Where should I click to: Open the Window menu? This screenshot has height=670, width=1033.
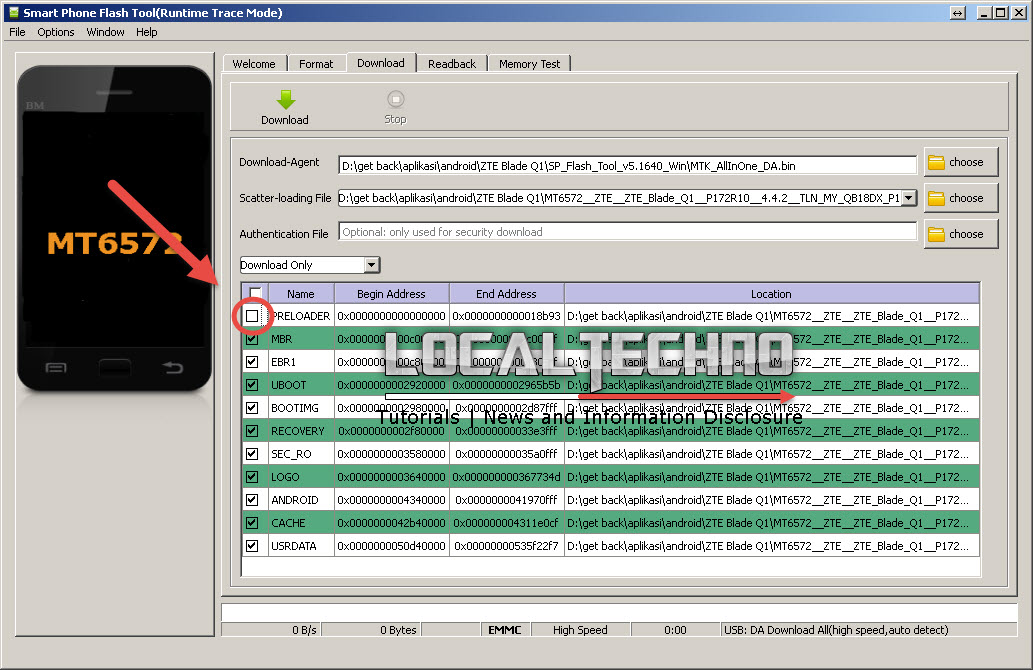coord(105,31)
